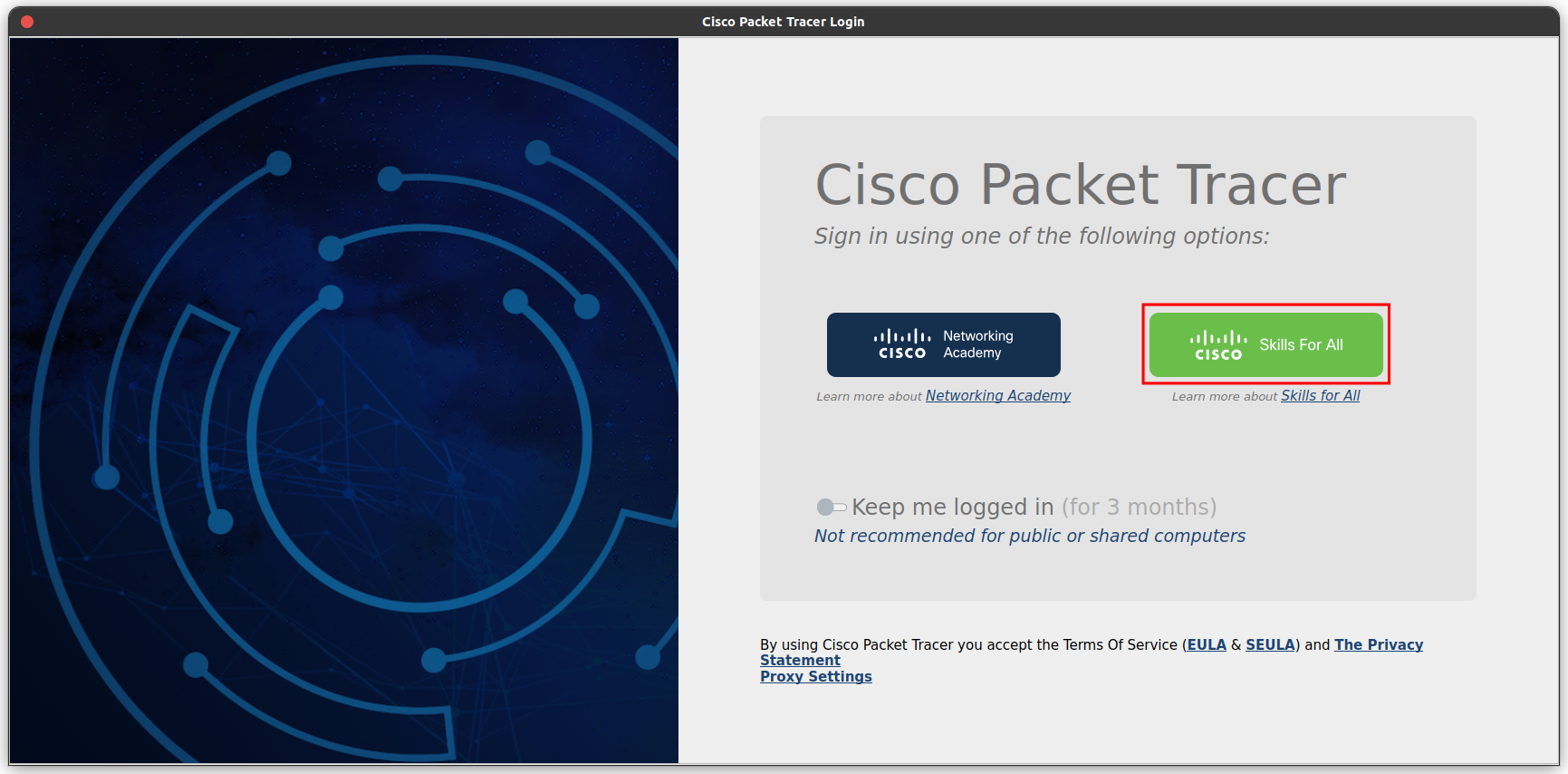This screenshot has width=1568, height=774.
Task: Open the SEULA link
Action: tap(1270, 644)
